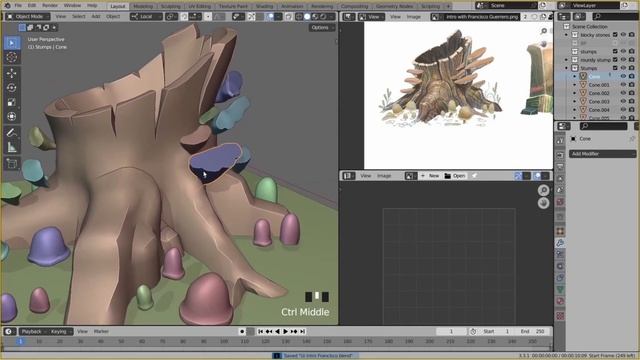Activate the Cursor tool in the viewport toolbar
This screenshot has width=640, height=360.
click(12, 57)
